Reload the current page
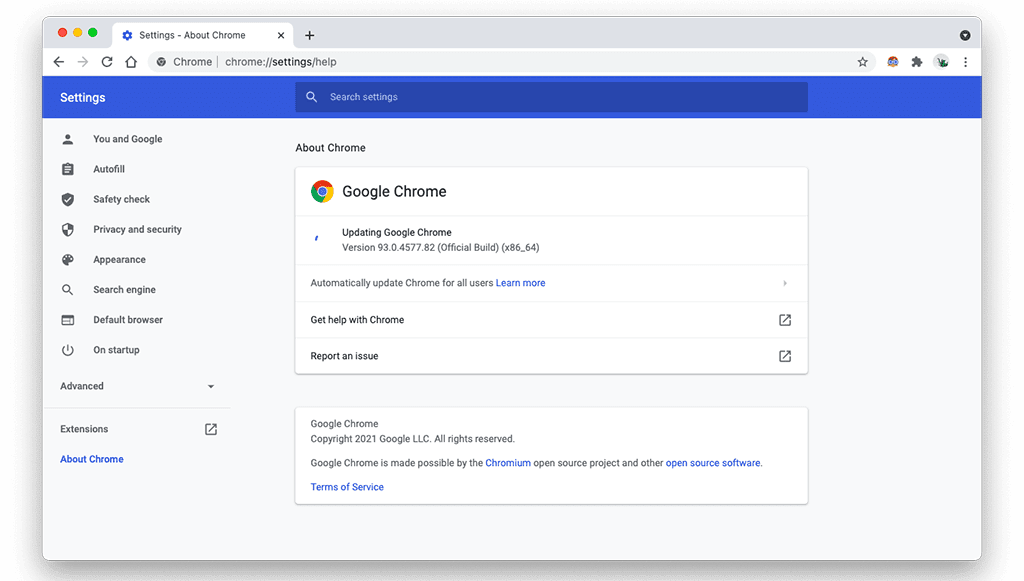This screenshot has width=1024, height=581. (107, 62)
